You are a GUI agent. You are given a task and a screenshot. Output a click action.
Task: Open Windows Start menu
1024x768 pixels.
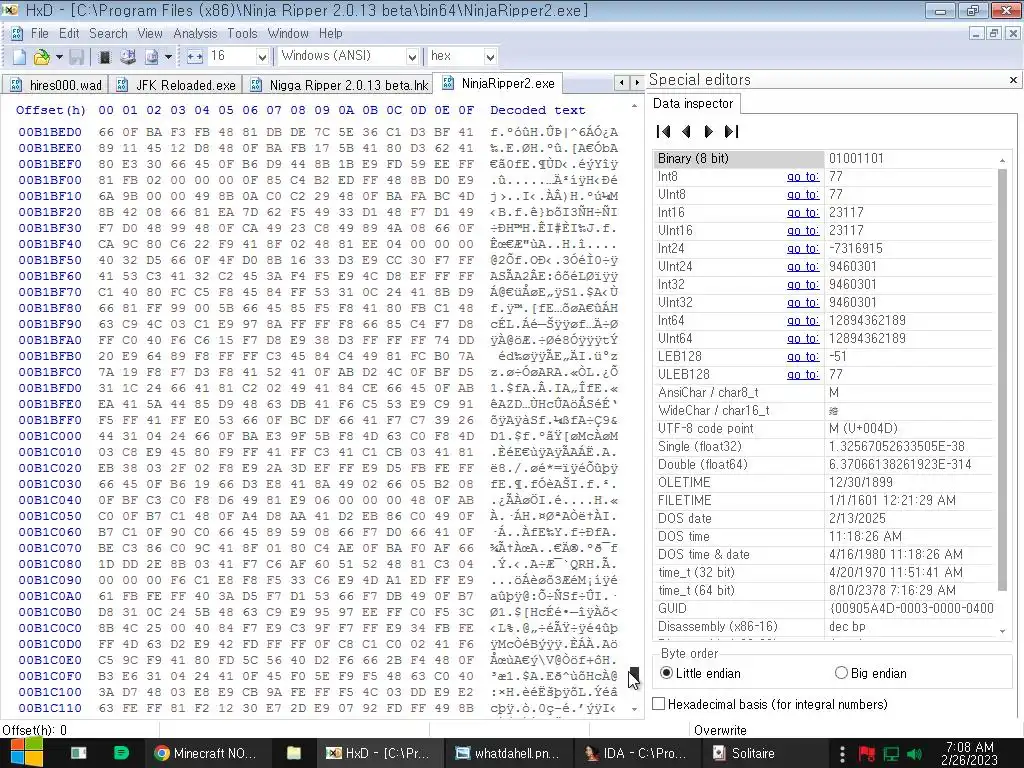(25, 753)
